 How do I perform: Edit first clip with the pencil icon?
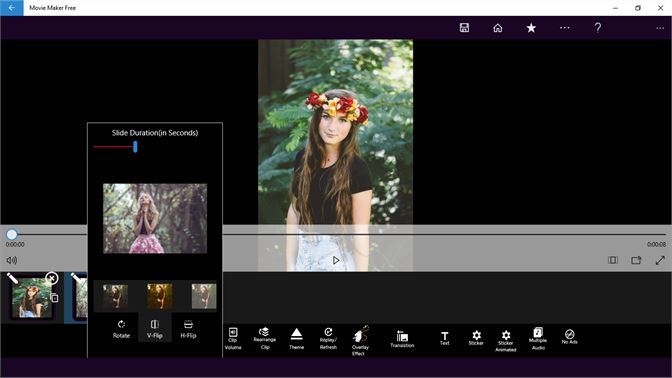tap(12, 279)
